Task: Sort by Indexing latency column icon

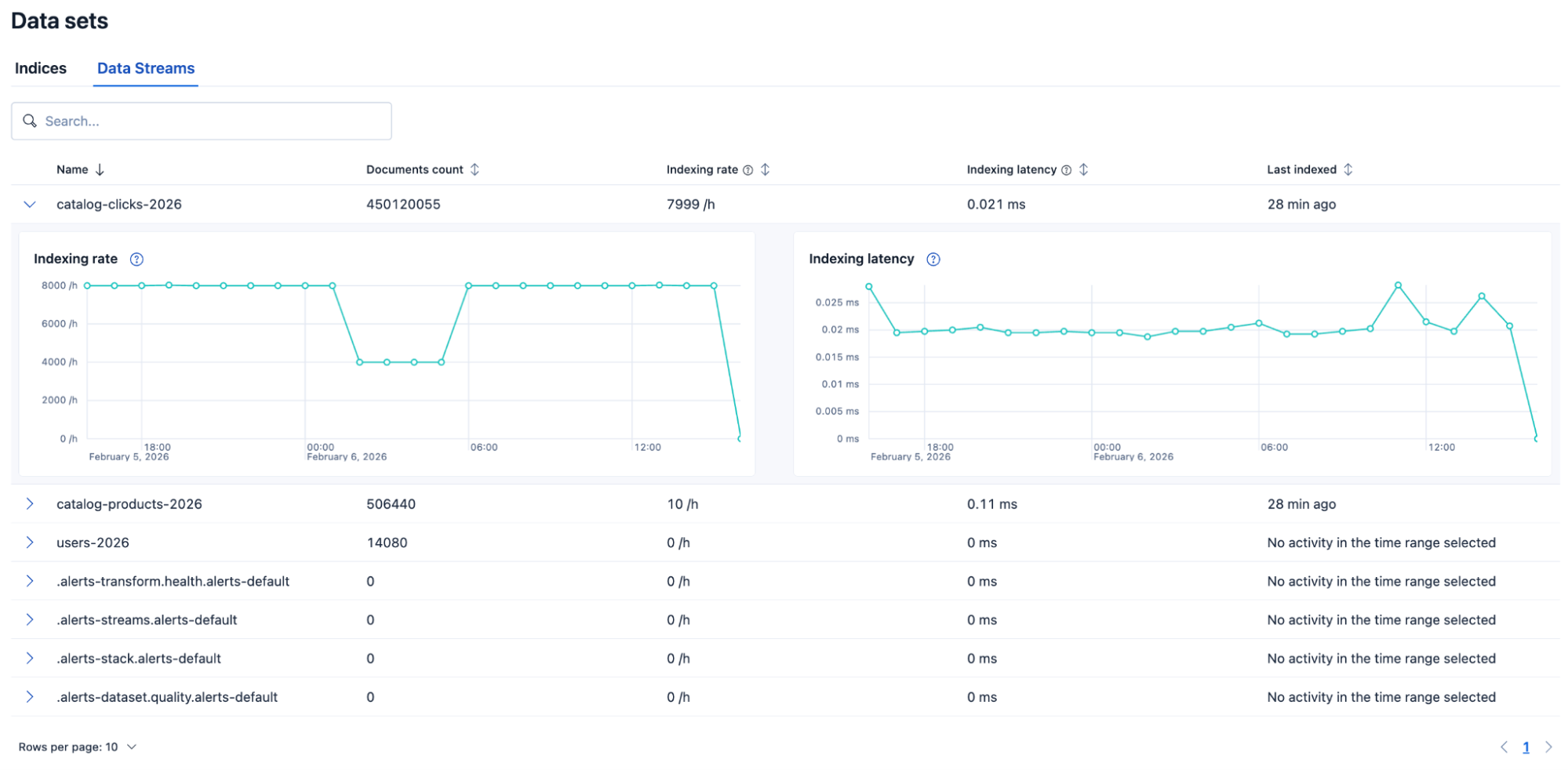Action: pos(1084,169)
